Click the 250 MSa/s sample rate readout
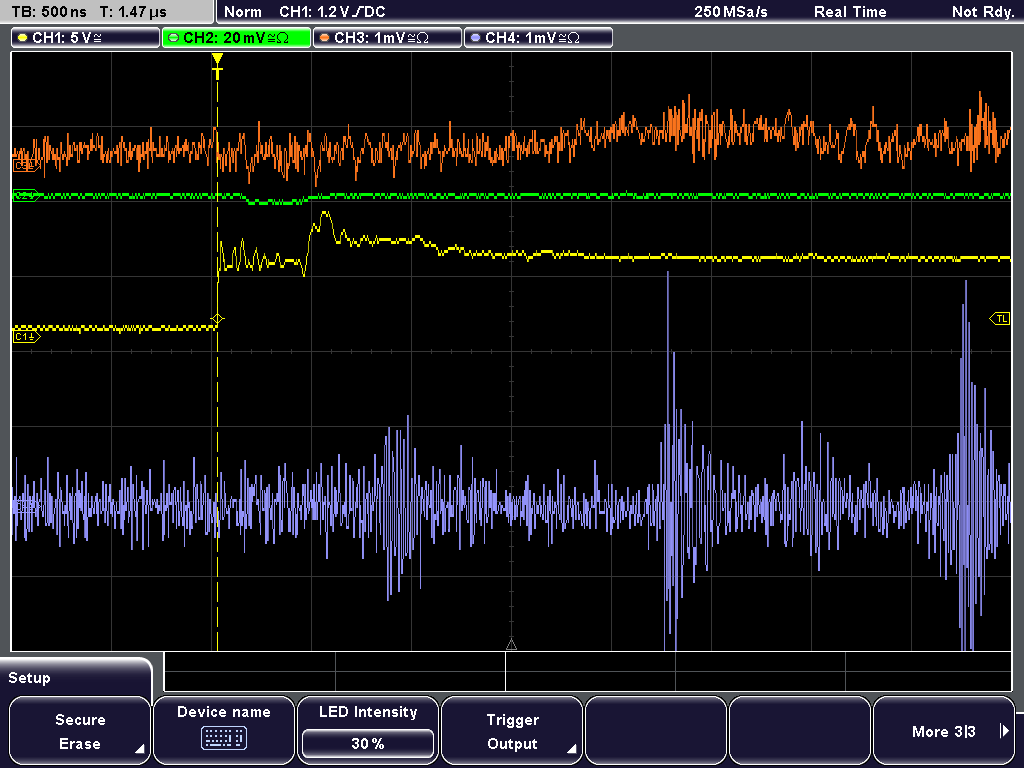 coord(731,12)
